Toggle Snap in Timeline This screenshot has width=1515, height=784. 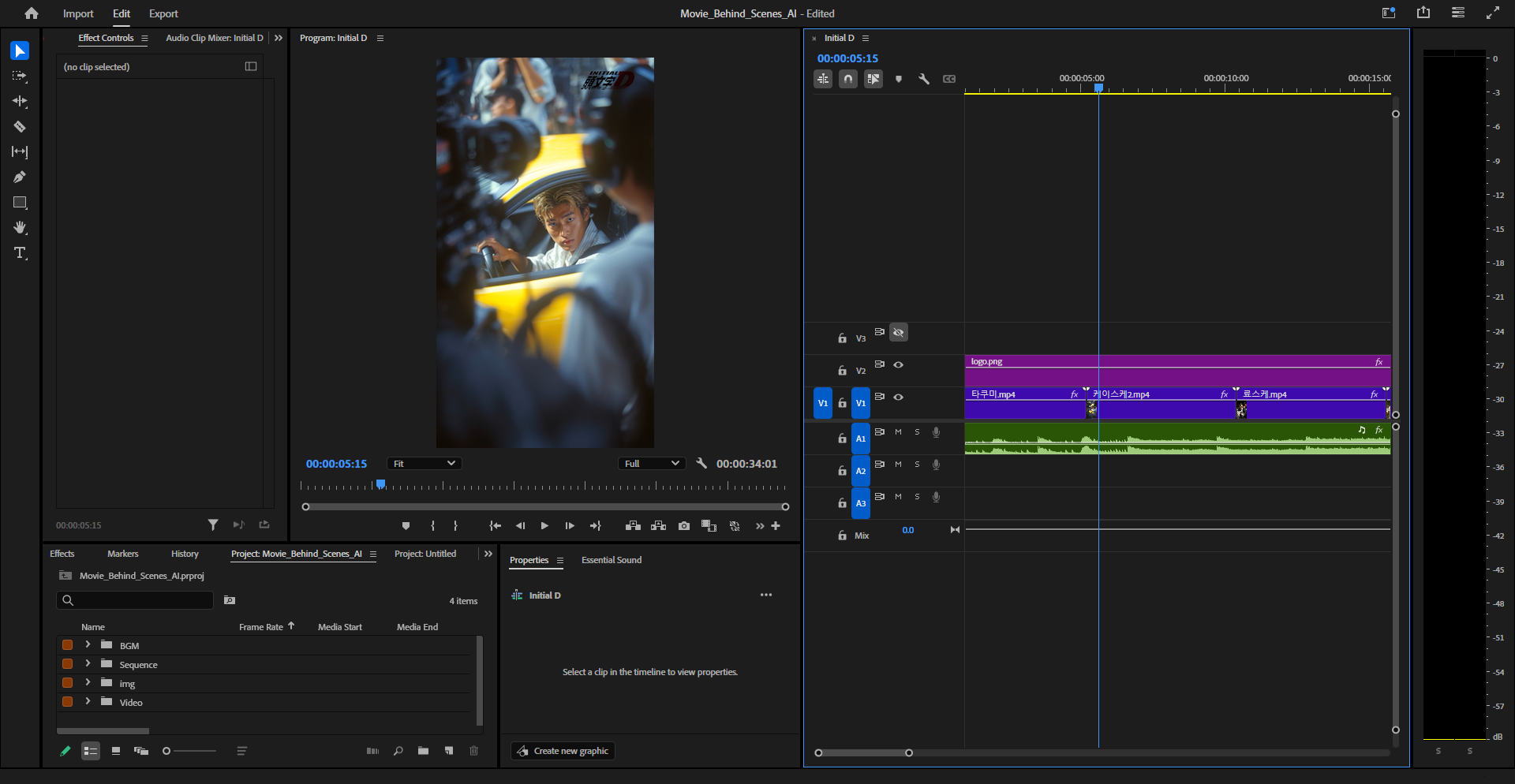(x=848, y=79)
